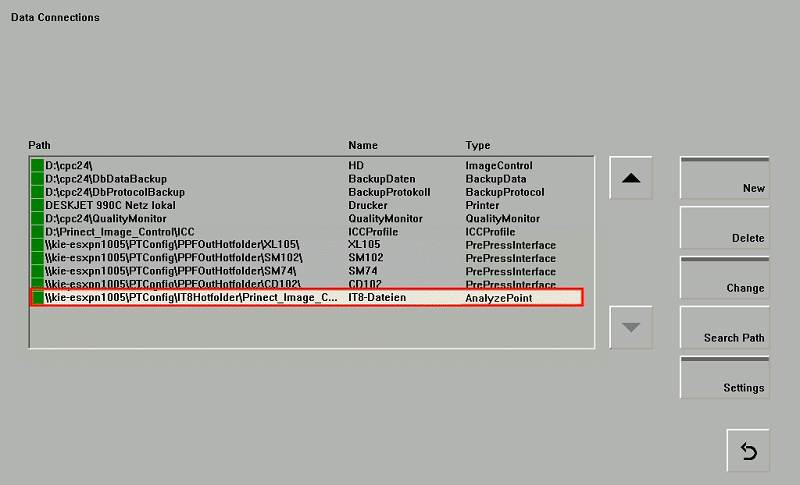Image resolution: width=800 pixels, height=485 pixels.
Task: Open Search Path button
Action: [x=725, y=329]
